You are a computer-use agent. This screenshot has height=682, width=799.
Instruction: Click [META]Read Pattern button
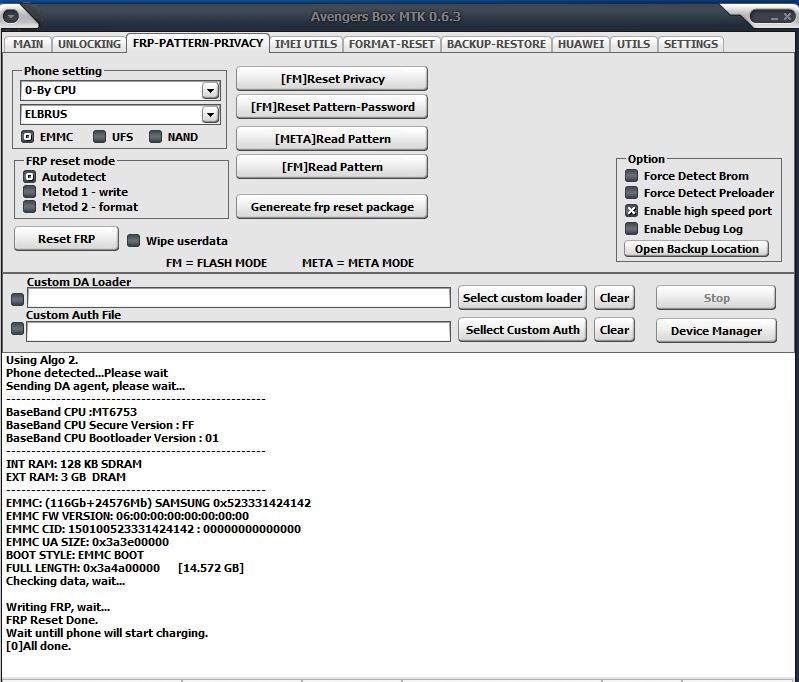pos(332,139)
